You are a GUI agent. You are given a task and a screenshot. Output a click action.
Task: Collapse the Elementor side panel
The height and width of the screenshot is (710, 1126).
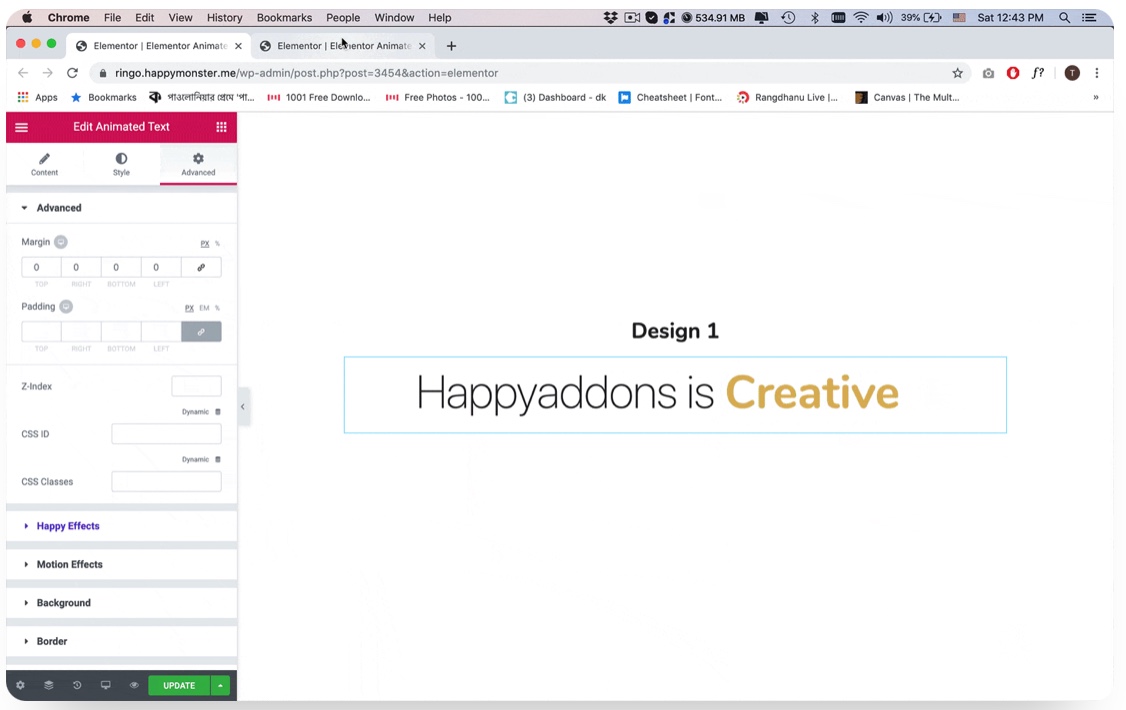243,407
